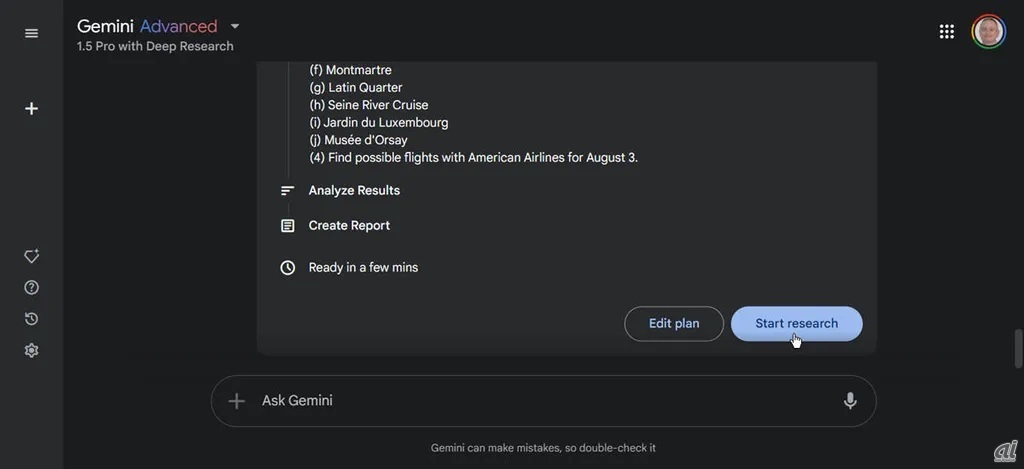
Task: Start a new chat with plus icon
Action: pyautogui.click(x=31, y=108)
